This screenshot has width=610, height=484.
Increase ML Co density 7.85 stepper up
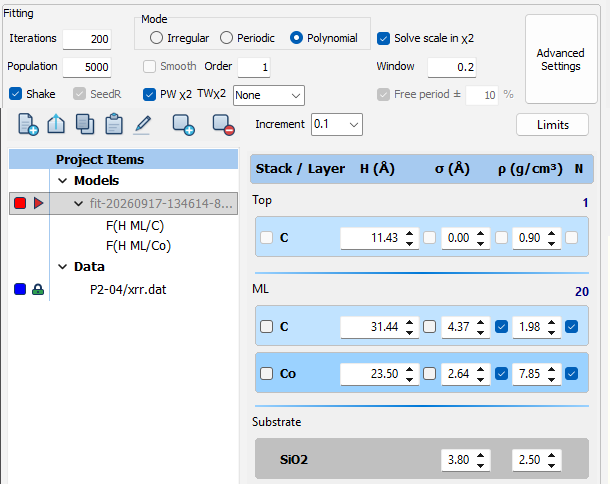[552, 369]
